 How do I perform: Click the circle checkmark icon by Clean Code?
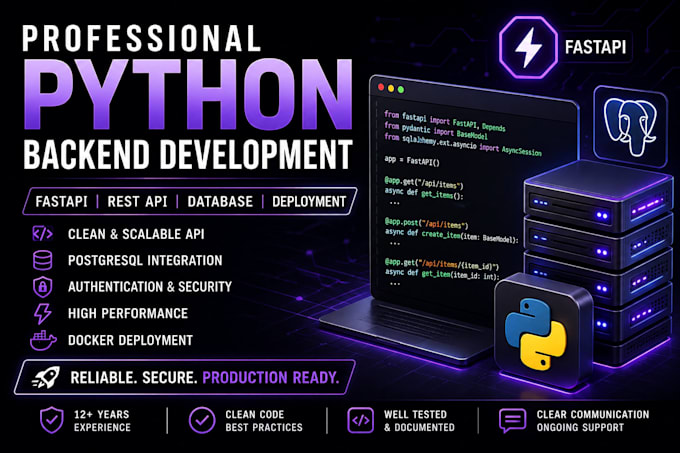coord(202,420)
